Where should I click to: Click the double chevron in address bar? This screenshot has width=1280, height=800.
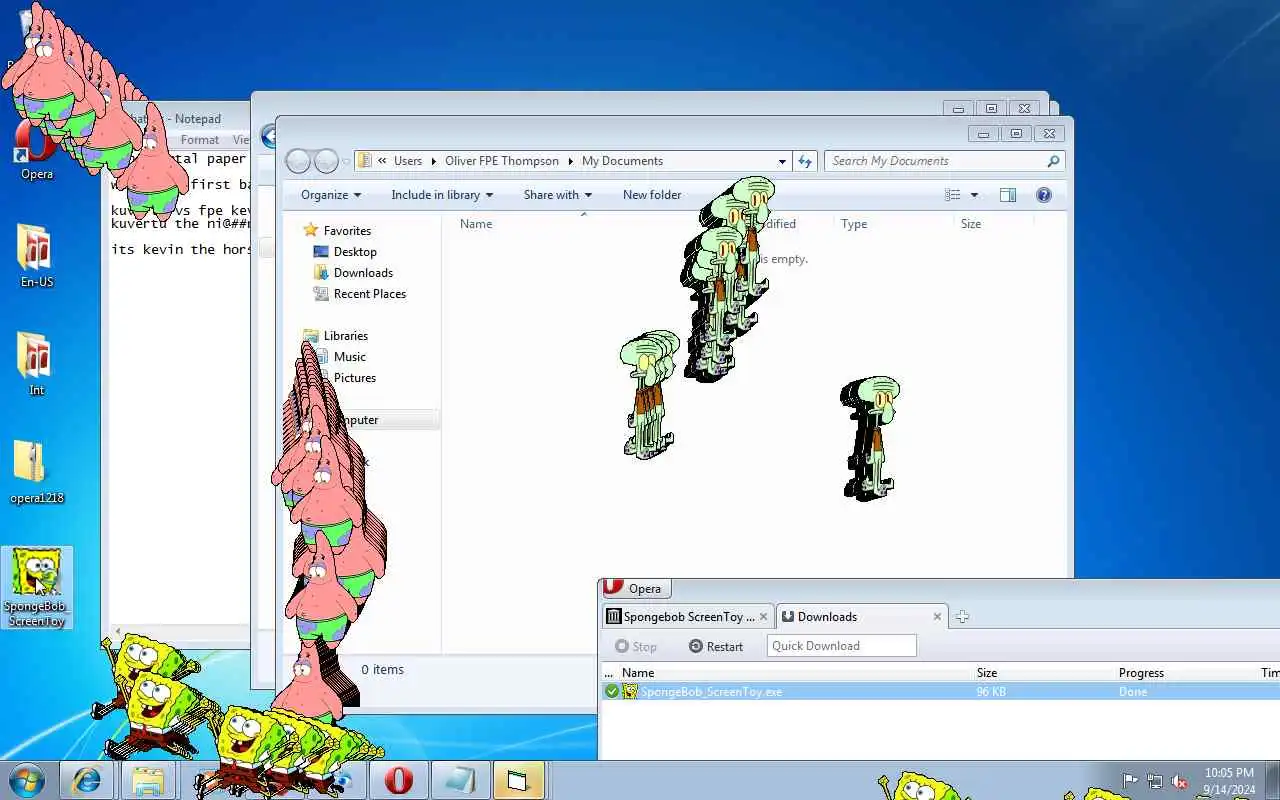[x=382, y=161]
